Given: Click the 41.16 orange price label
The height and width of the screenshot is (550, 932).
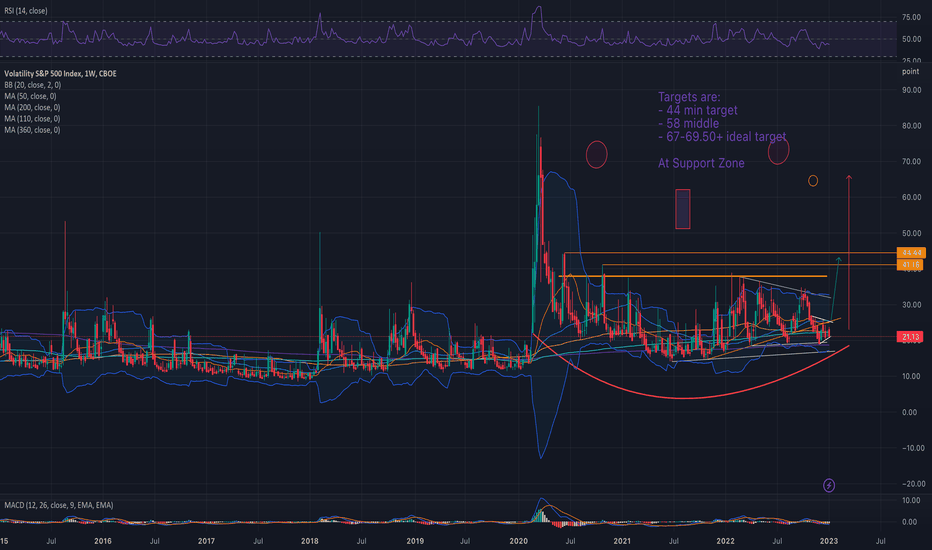Looking at the screenshot, I should coord(911,264).
